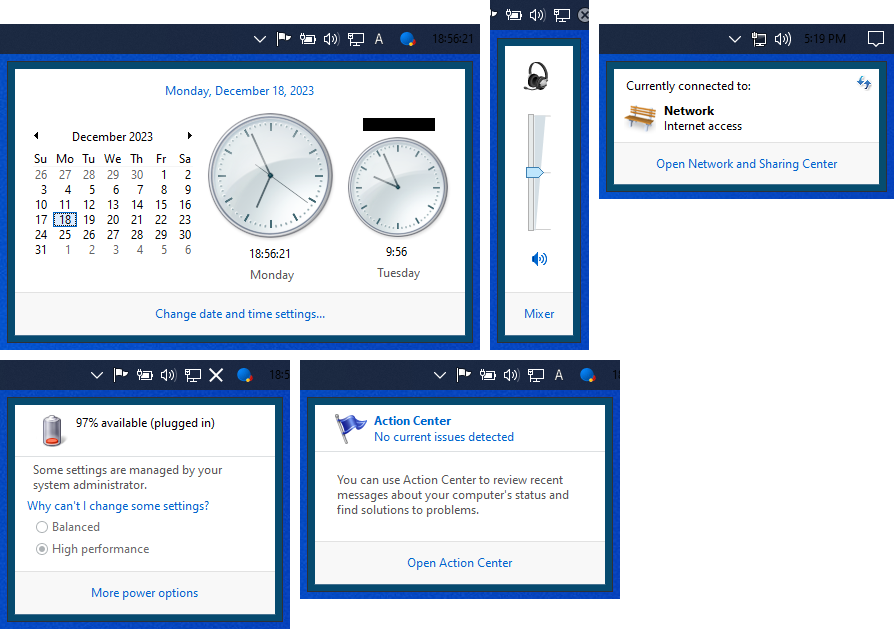Click the blue arrows icon in network popup
Screen dimensions: 894x629
pos(863,83)
